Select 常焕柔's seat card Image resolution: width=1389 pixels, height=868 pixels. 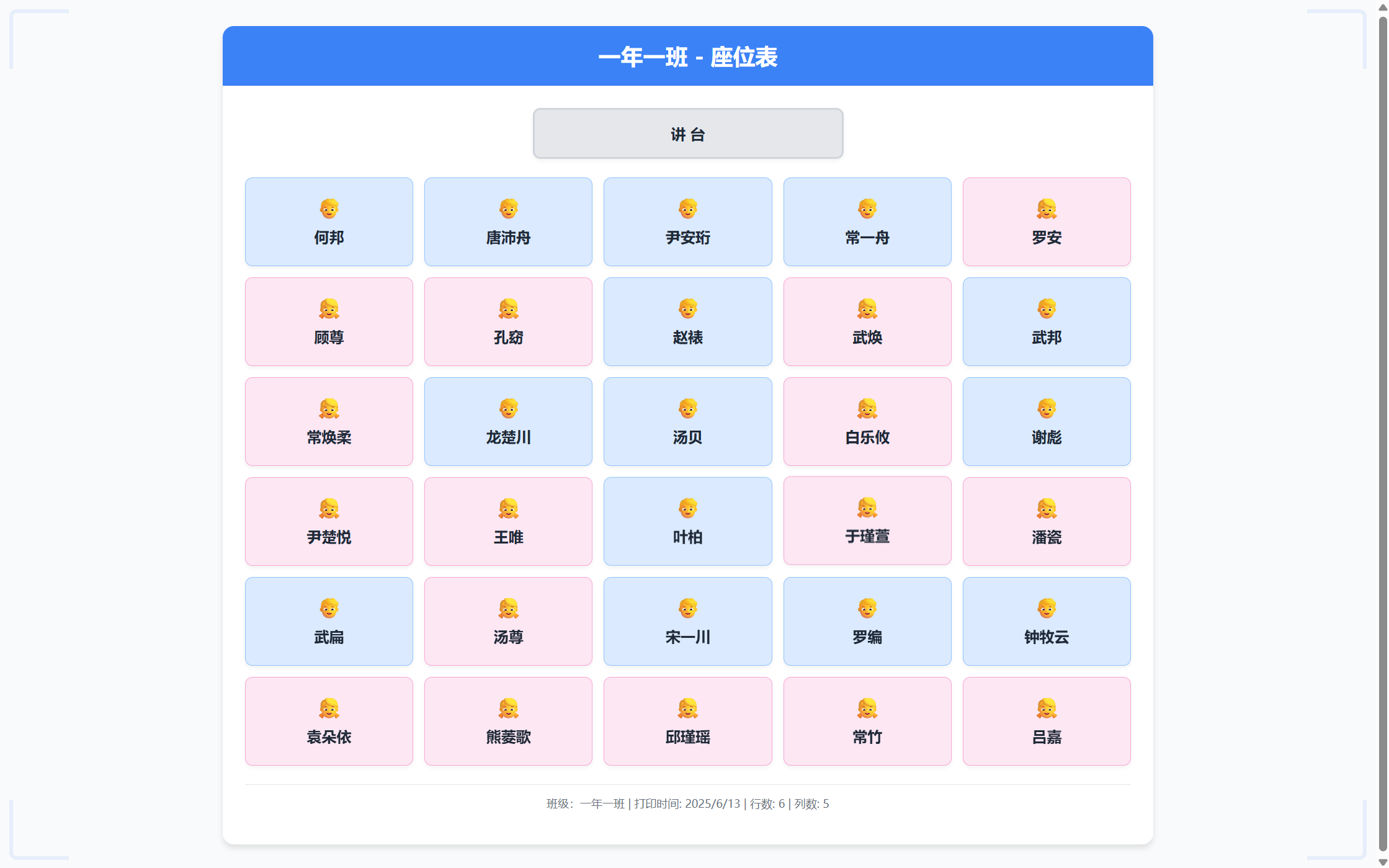328,421
